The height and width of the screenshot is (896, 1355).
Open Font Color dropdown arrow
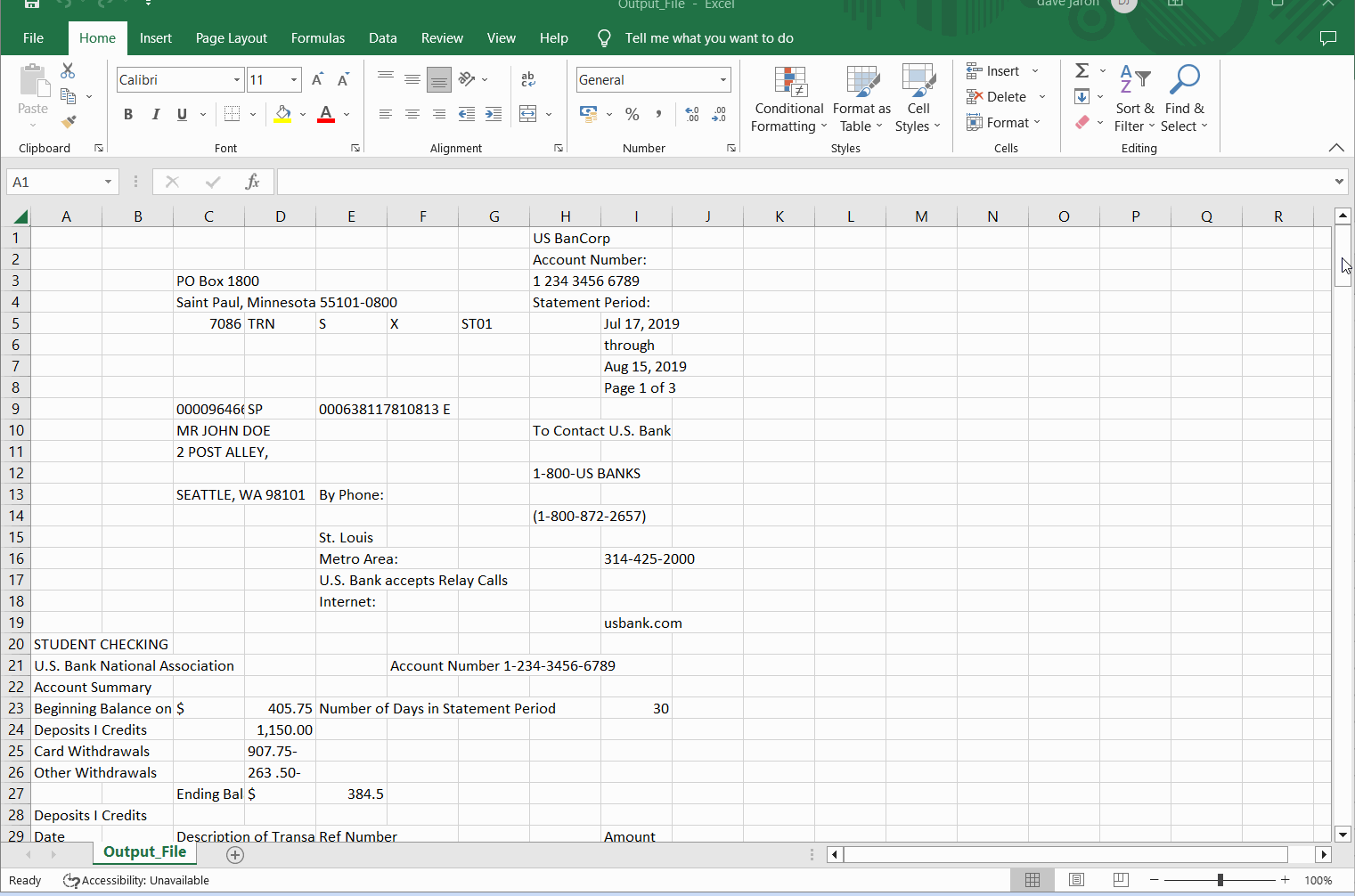[347, 114]
